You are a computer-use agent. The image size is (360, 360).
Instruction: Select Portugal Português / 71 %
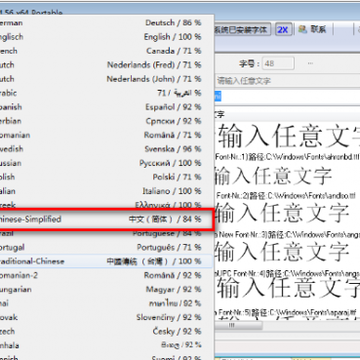click(x=106, y=247)
